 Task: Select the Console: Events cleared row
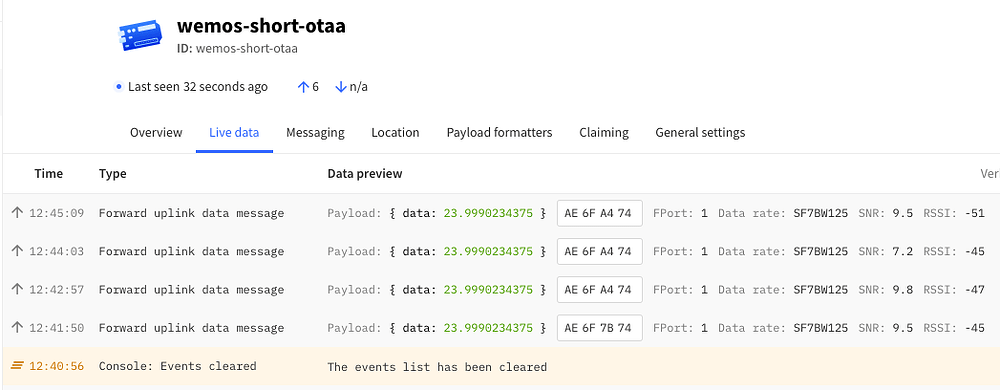coord(501,366)
